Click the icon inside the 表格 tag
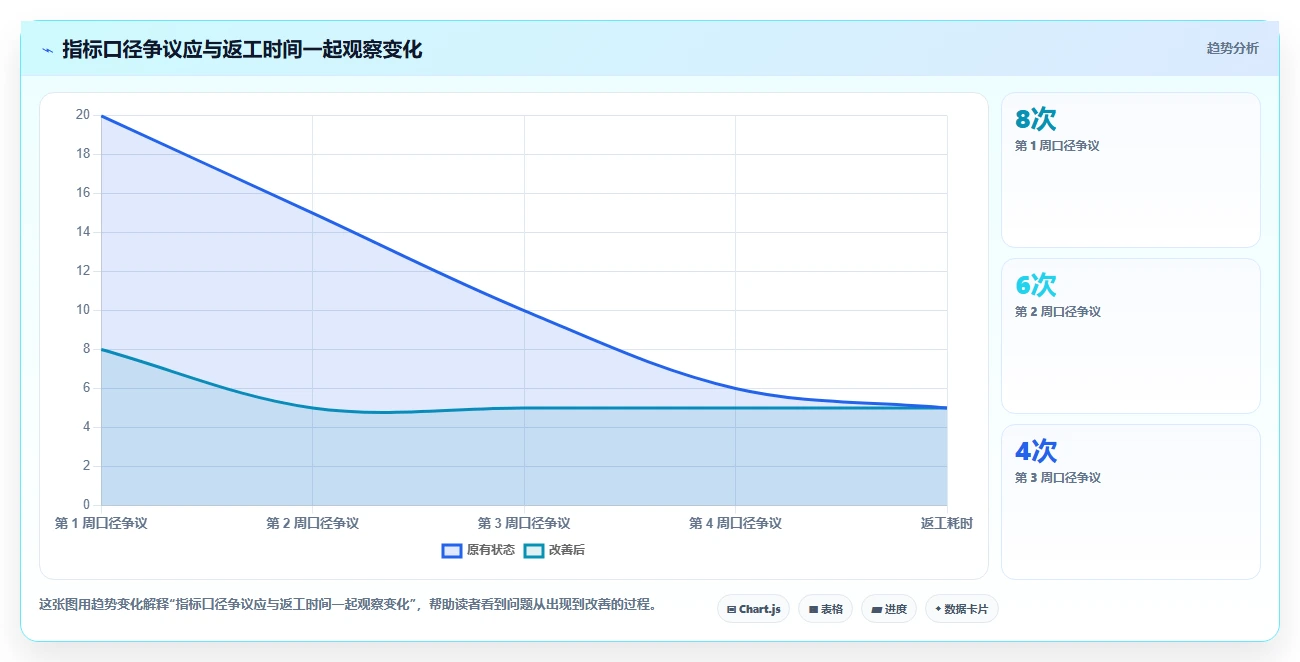 coord(813,609)
